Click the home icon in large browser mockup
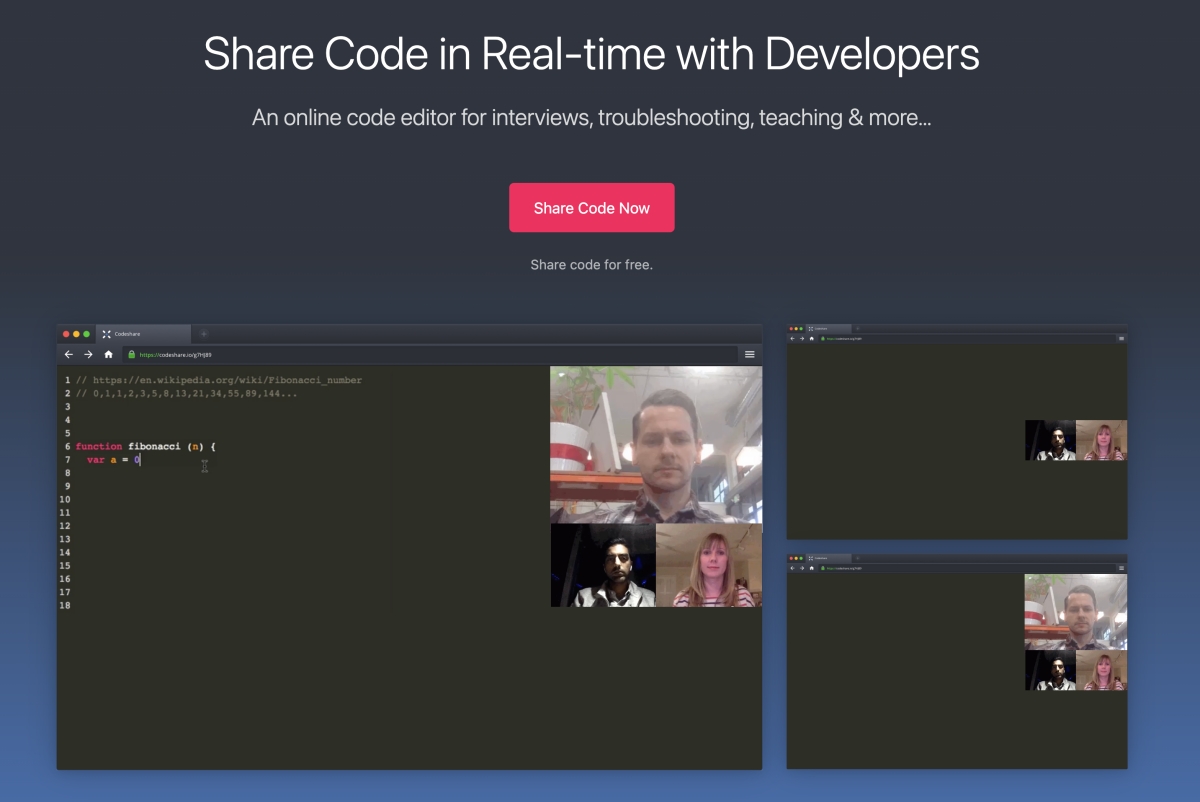The height and width of the screenshot is (802, 1200). pyautogui.click(x=108, y=354)
